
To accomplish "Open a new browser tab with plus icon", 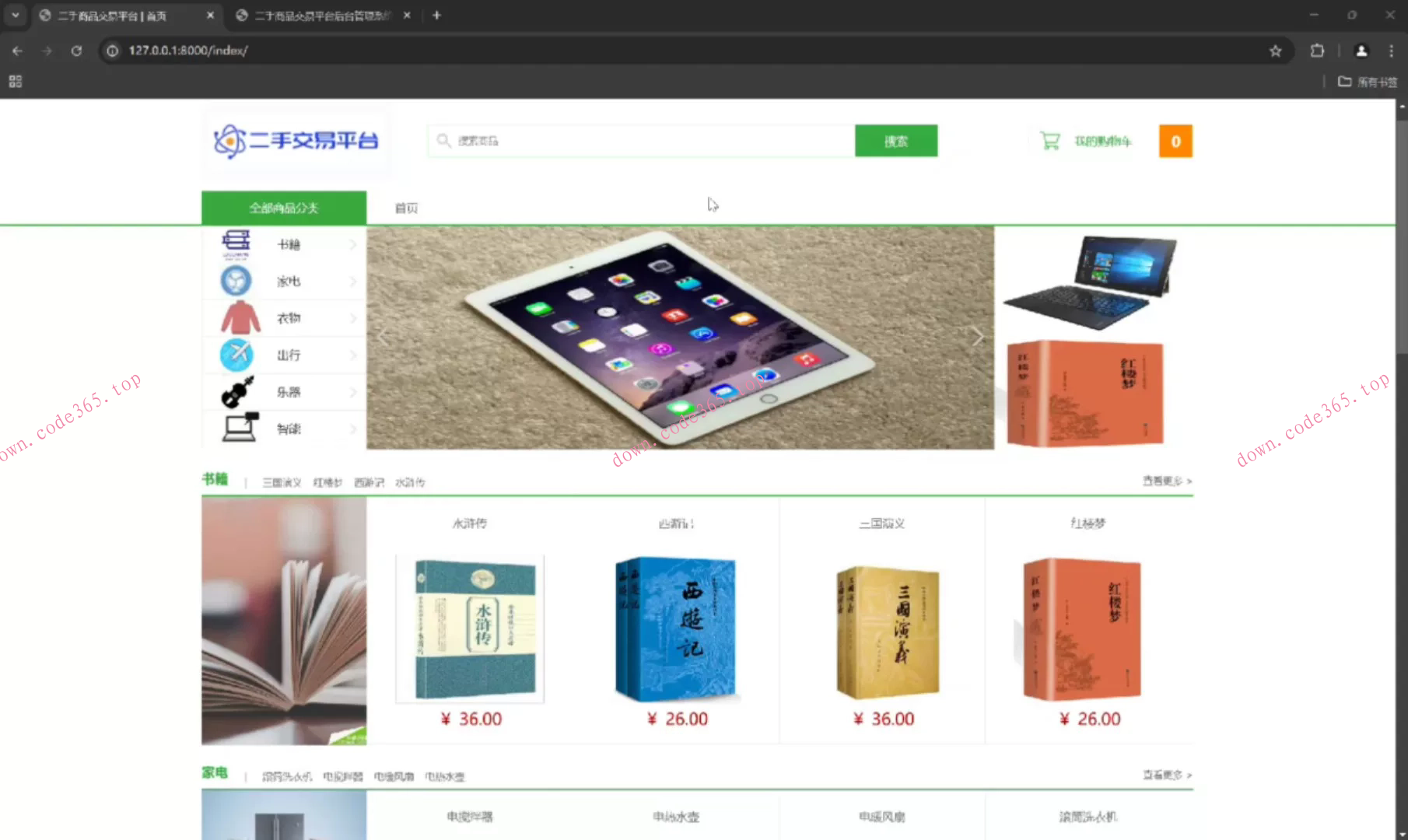I will click(x=436, y=15).
